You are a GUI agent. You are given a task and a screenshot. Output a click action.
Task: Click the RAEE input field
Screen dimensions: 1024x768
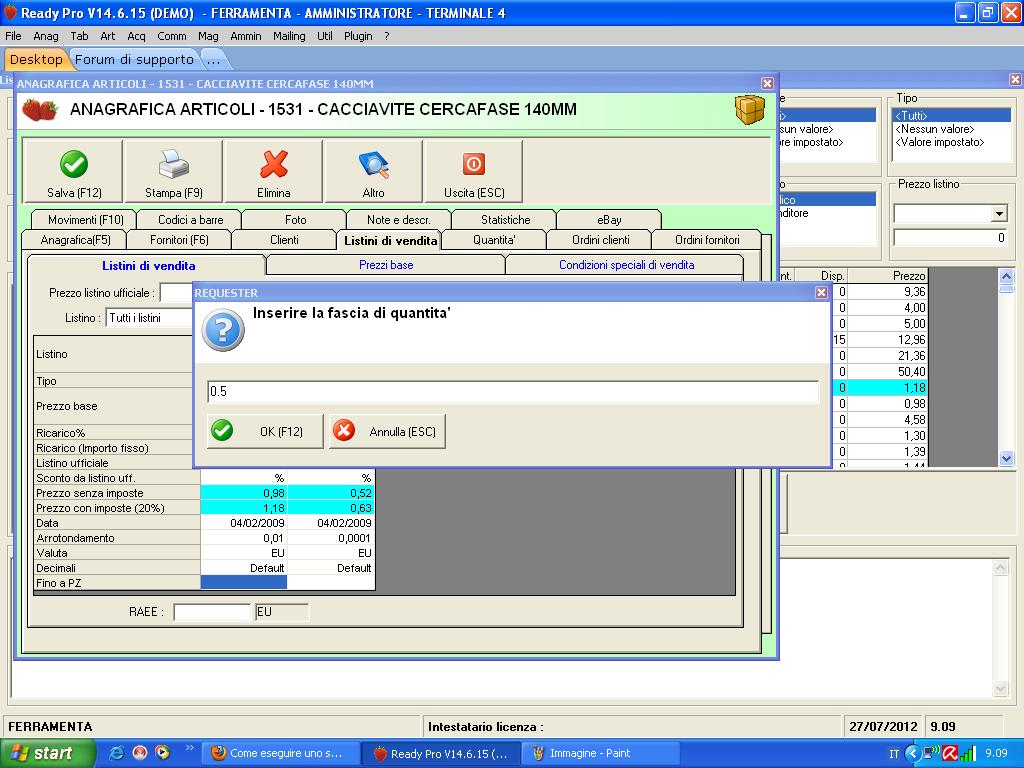tap(212, 611)
